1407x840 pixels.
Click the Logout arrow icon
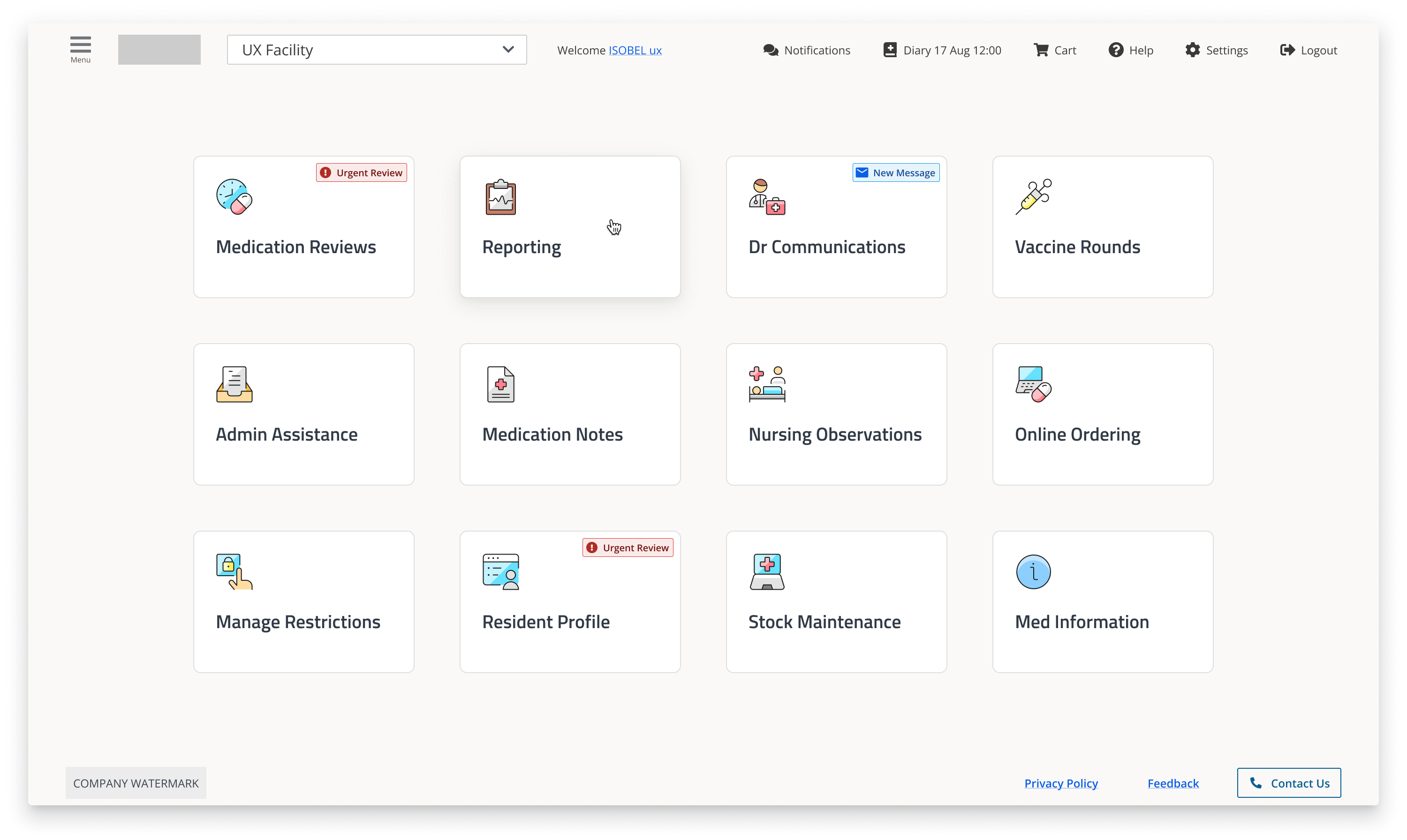point(1287,50)
